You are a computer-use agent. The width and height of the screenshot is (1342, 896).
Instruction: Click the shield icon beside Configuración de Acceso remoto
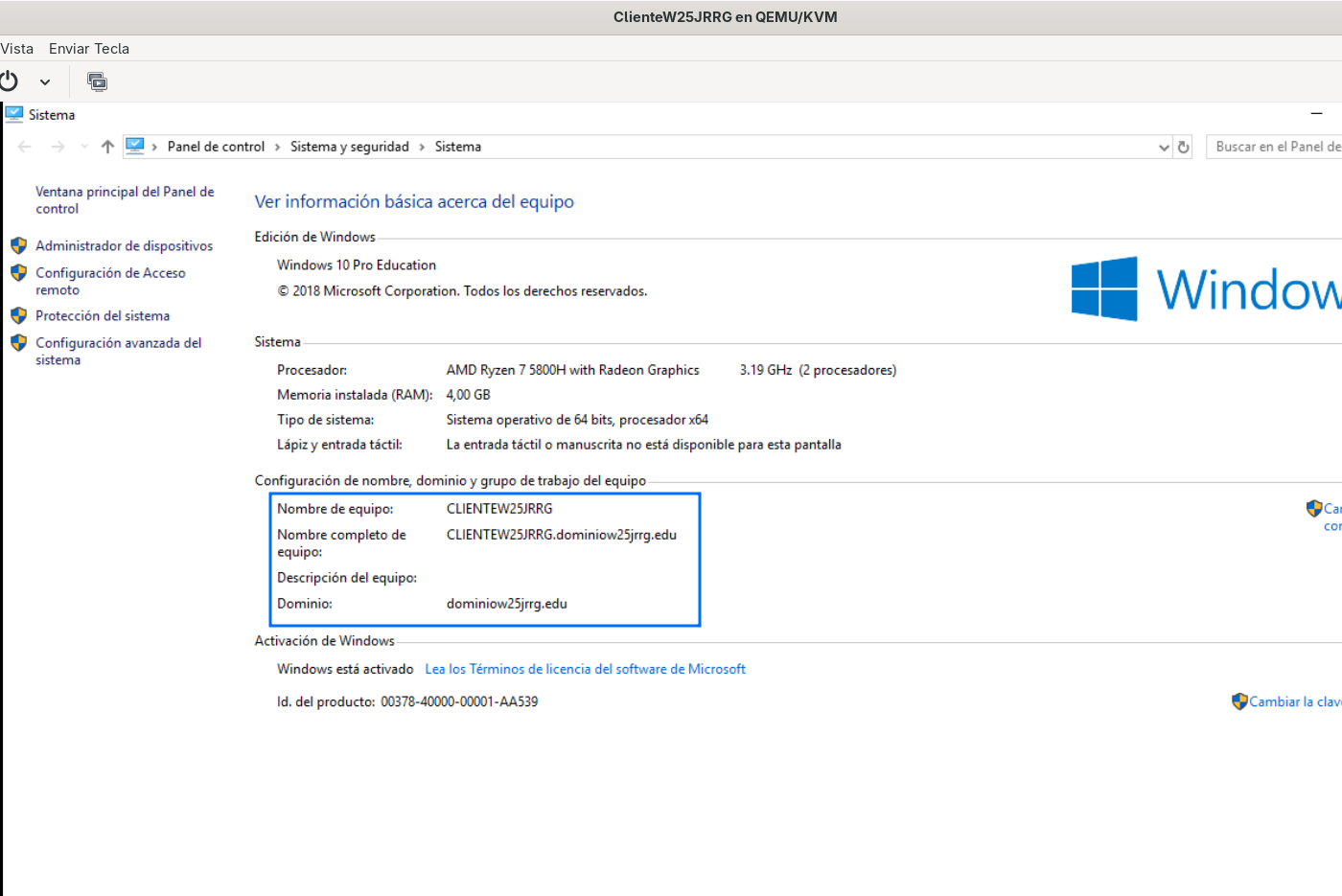[18, 273]
